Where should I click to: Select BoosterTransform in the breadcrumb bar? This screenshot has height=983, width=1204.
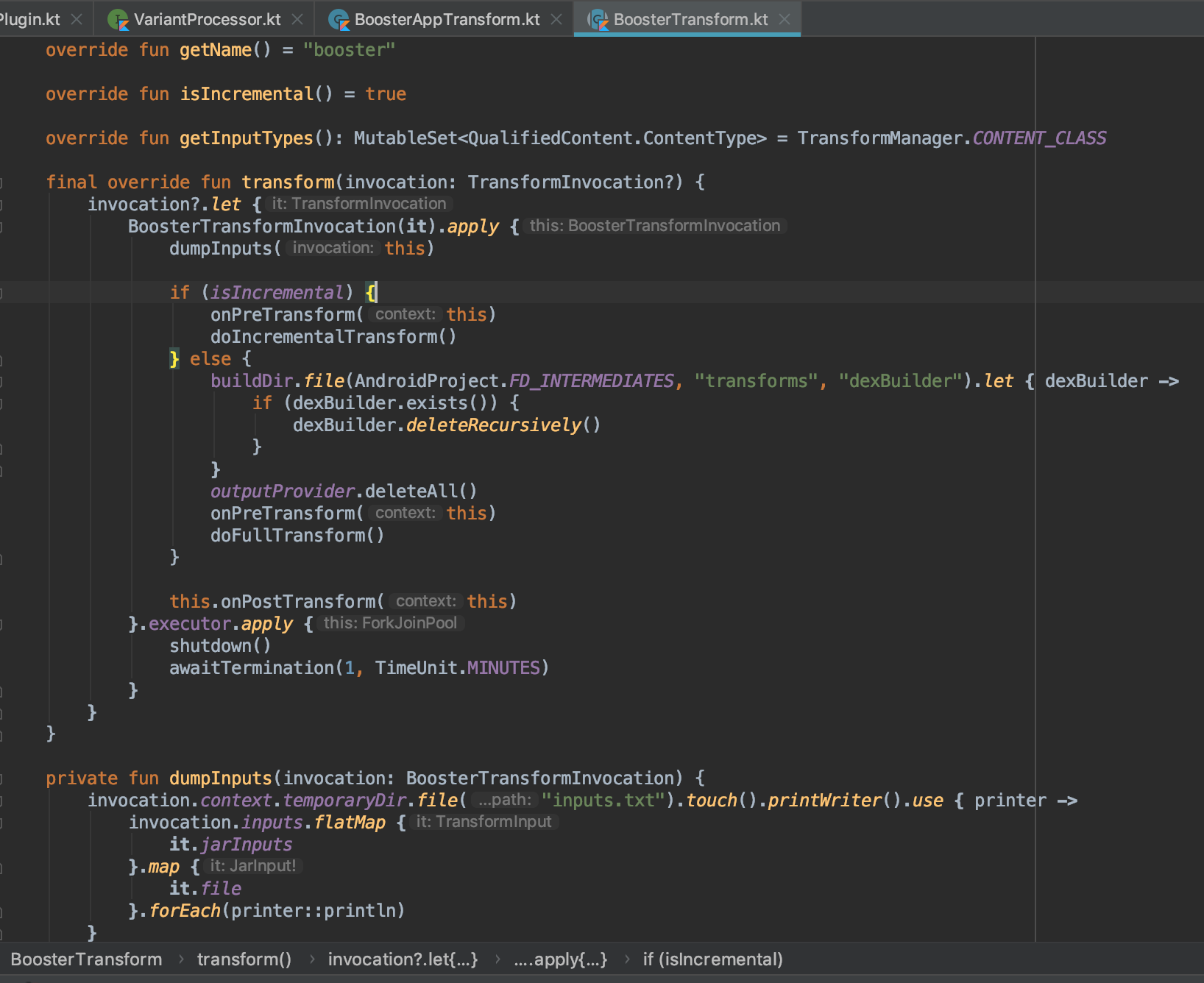point(86,959)
